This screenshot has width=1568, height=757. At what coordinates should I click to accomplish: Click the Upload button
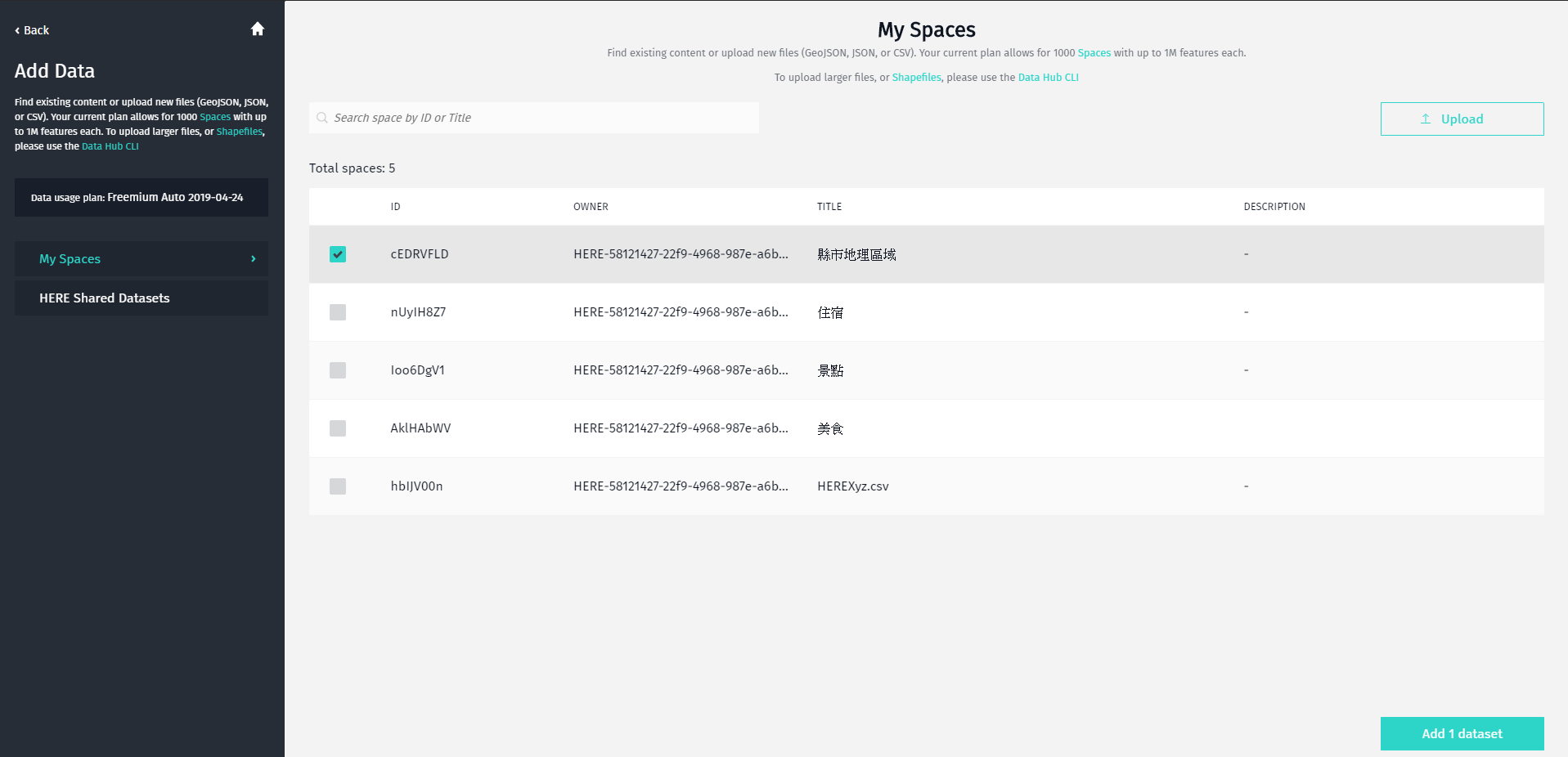(1462, 119)
